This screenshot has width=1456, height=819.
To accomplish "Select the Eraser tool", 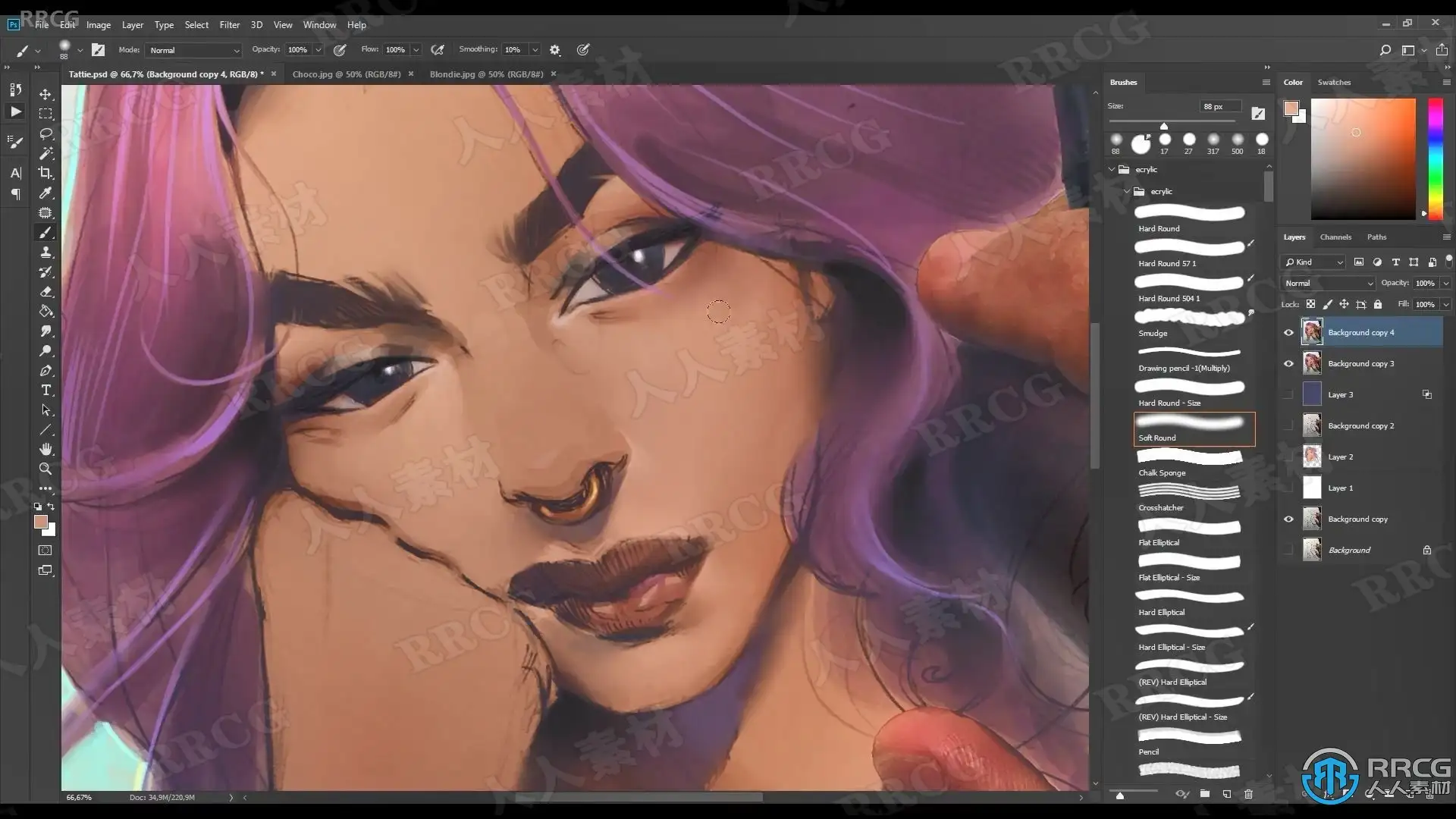I will point(45,292).
